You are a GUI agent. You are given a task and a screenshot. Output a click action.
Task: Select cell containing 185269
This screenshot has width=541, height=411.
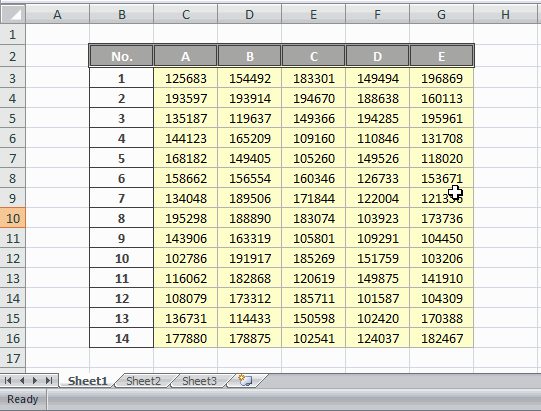pos(313,258)
